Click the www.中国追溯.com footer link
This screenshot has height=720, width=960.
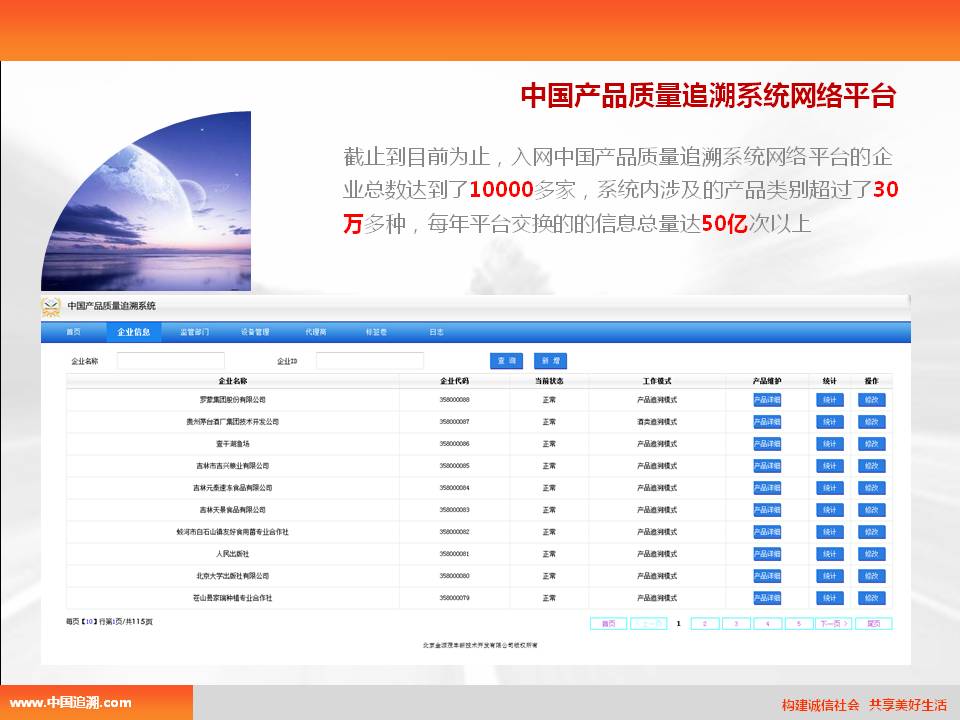click(70, 703)
